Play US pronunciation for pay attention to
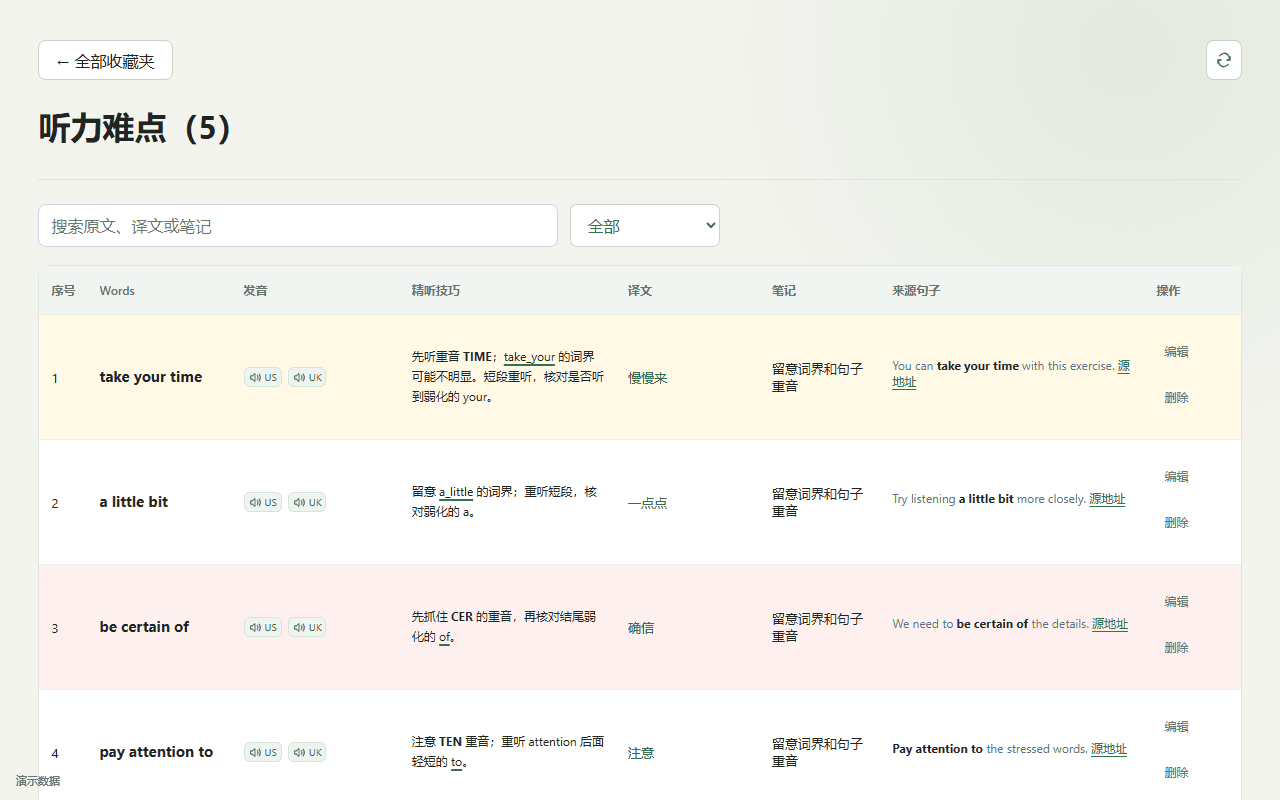The height and width of the screenshot is (800, 1280). coord(263,752)
